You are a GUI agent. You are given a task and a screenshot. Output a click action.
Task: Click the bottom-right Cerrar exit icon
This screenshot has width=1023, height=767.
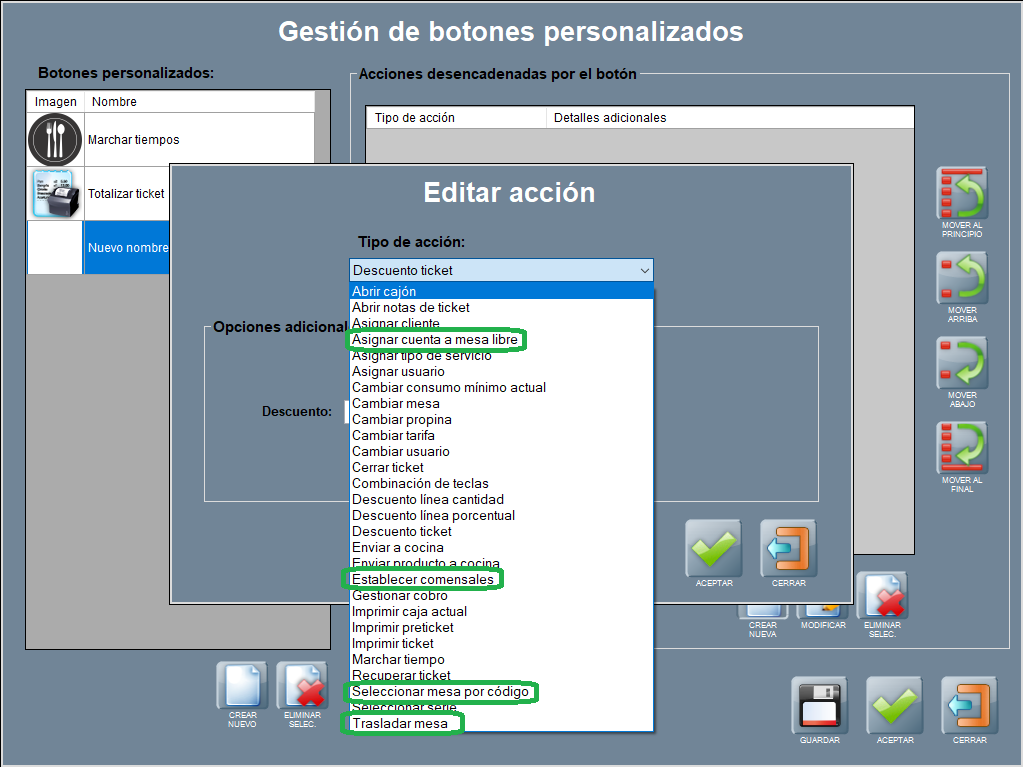(969, 705)
